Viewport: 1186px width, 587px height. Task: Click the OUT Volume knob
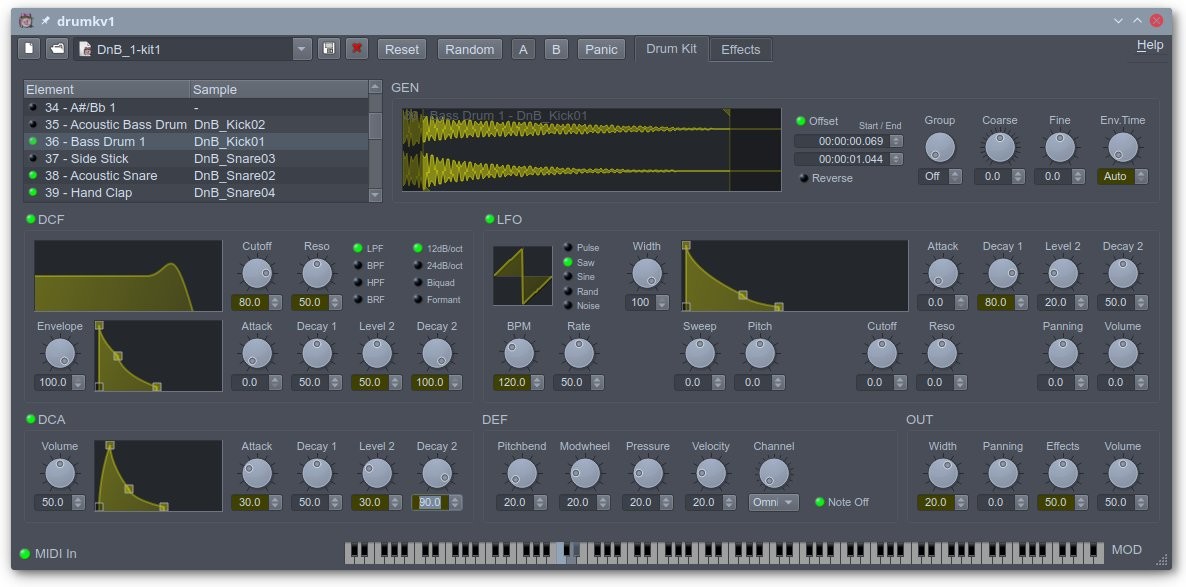click(x=1122, y=472)
